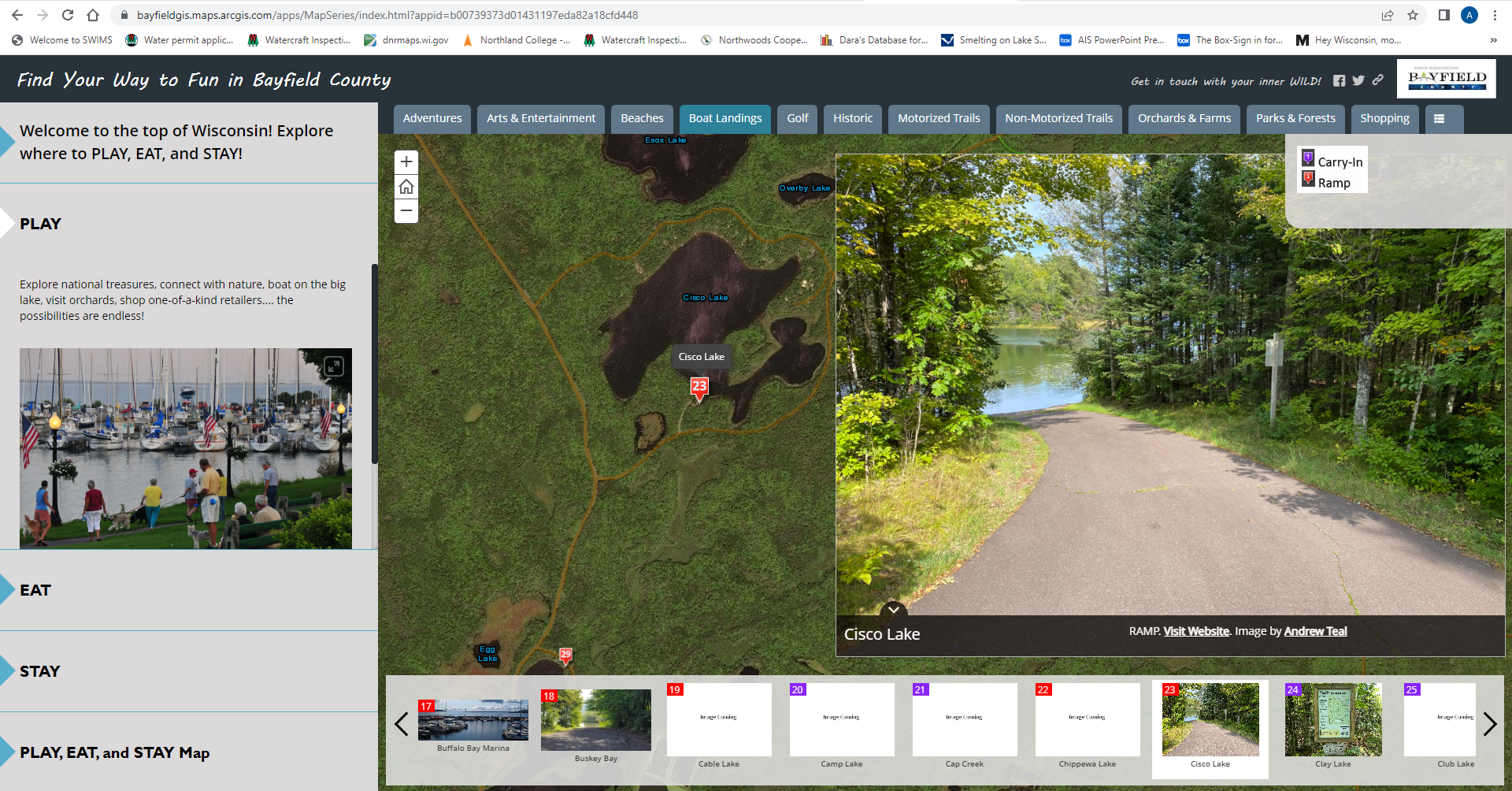Follow the Visit Website link
This screenshot has width=1512, height=791.
click(1196, 631)
